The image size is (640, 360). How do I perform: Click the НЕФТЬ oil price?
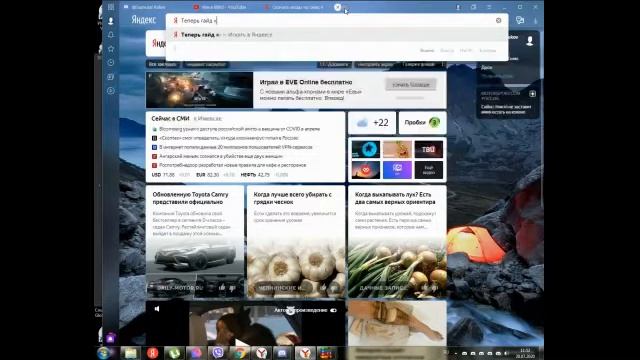255,175
